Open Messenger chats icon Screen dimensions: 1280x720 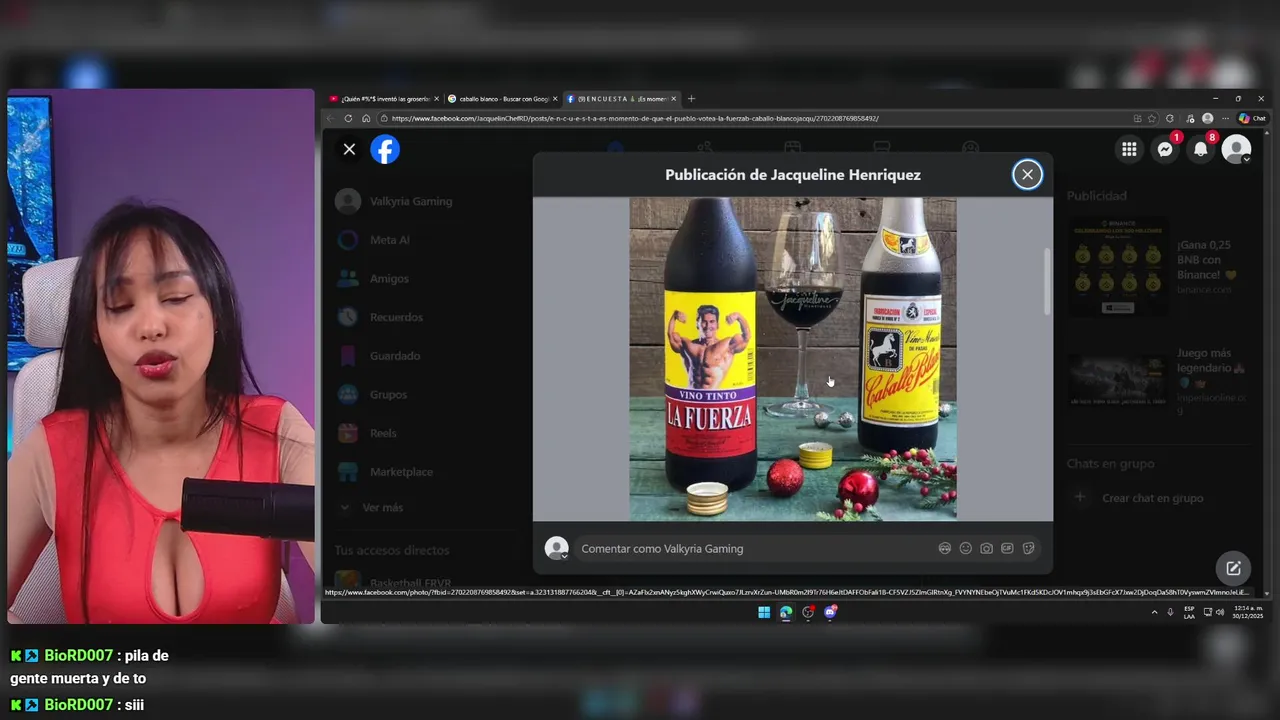pos(1165,149)
